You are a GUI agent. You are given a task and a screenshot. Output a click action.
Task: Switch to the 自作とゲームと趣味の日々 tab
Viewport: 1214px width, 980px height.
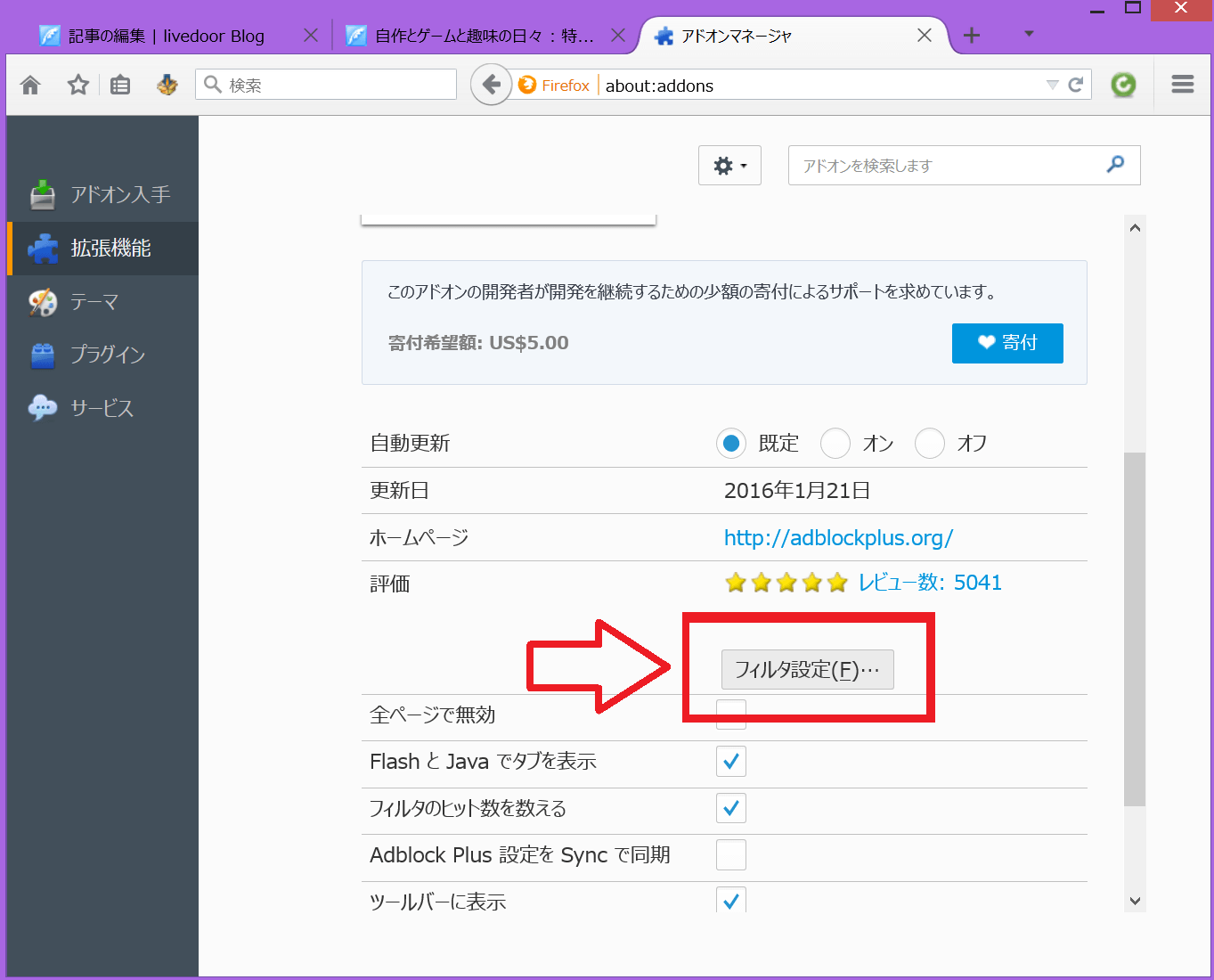485,36
